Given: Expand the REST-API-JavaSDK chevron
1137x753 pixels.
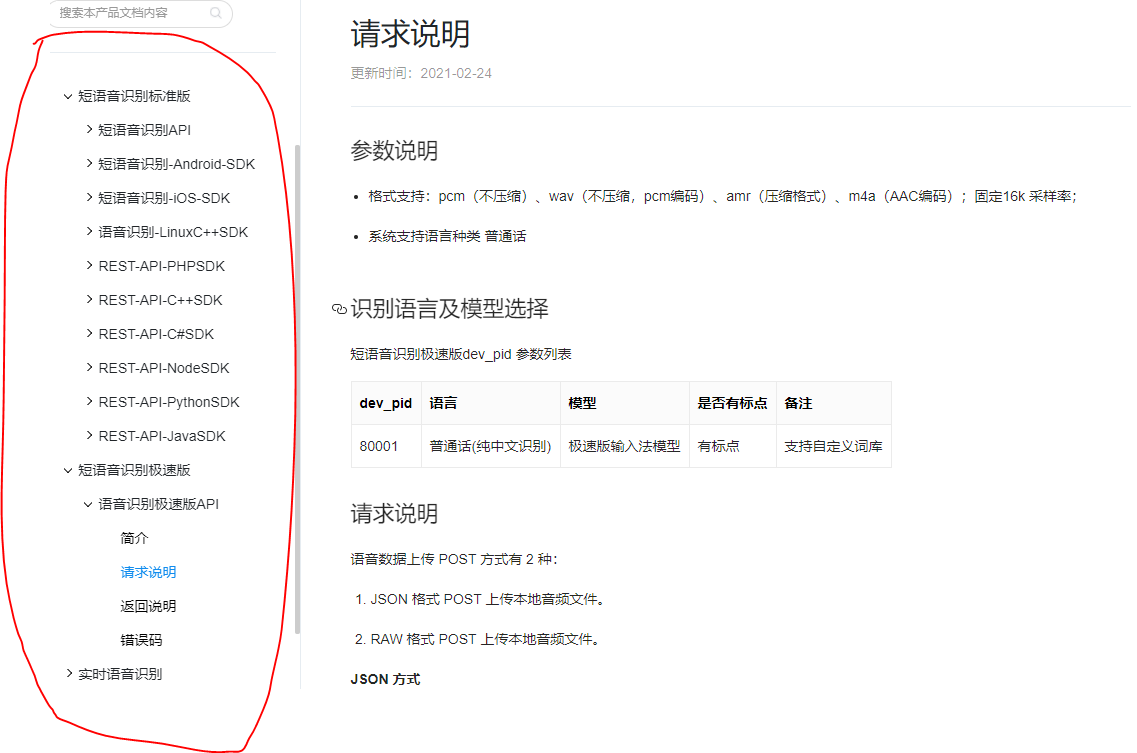Looking at the screenshot, I should 89,435.
